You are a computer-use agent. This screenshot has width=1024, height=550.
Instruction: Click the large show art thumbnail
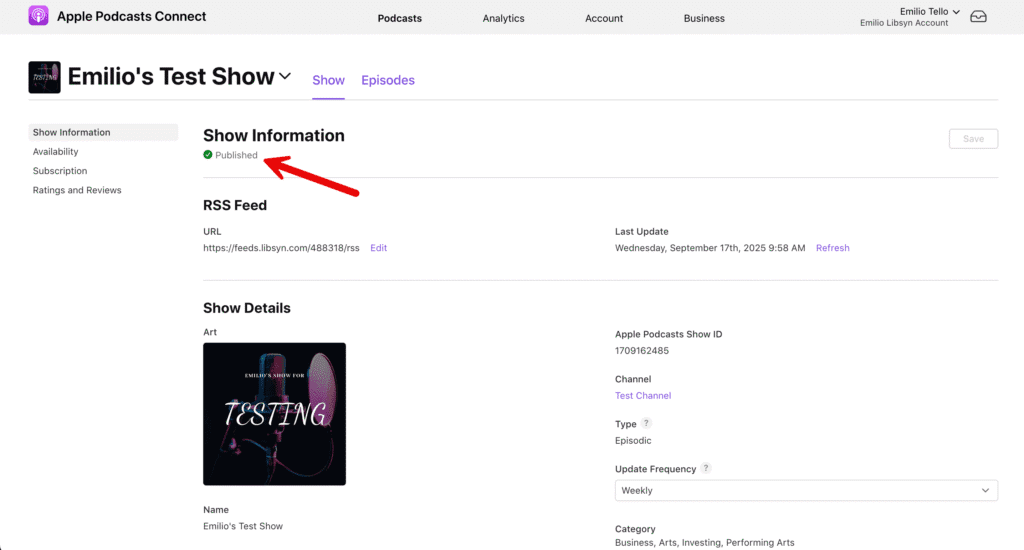[274, 414]
